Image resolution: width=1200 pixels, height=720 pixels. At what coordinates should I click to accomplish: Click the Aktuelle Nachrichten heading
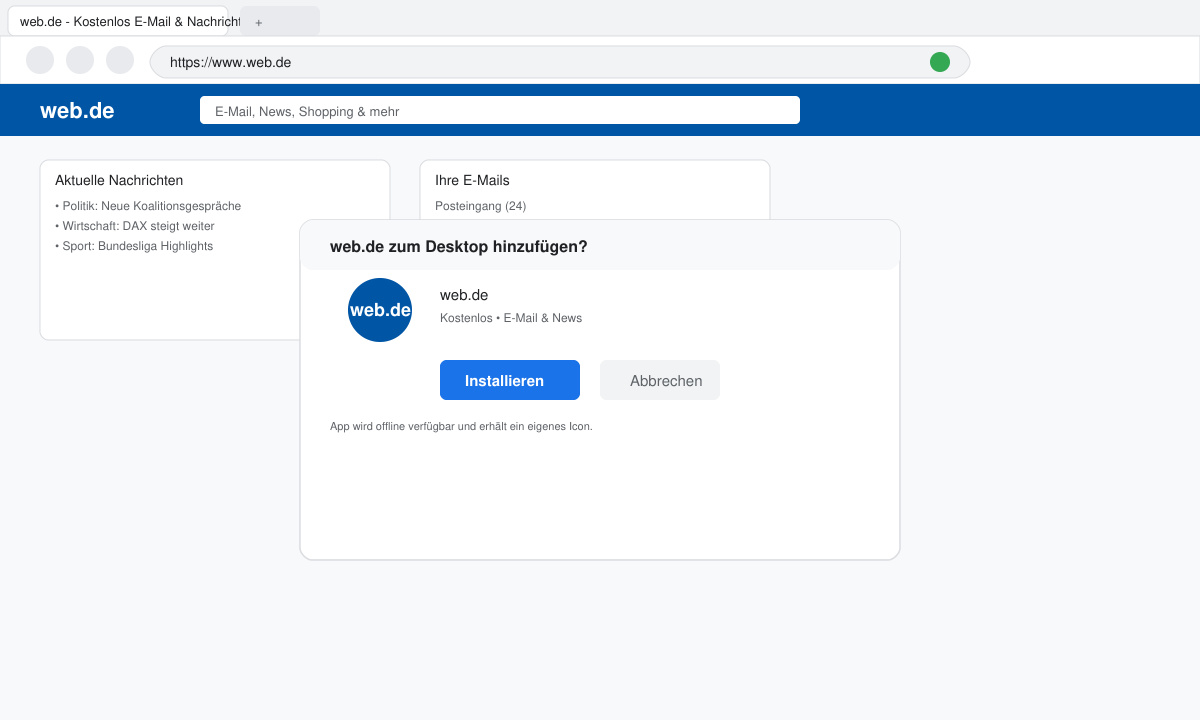click(119, 181)
